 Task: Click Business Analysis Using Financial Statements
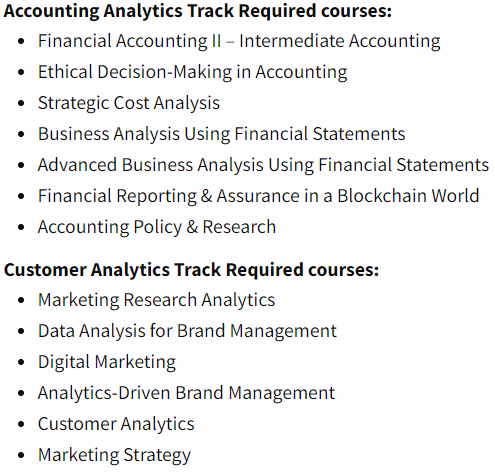click(x=222, y=134)
